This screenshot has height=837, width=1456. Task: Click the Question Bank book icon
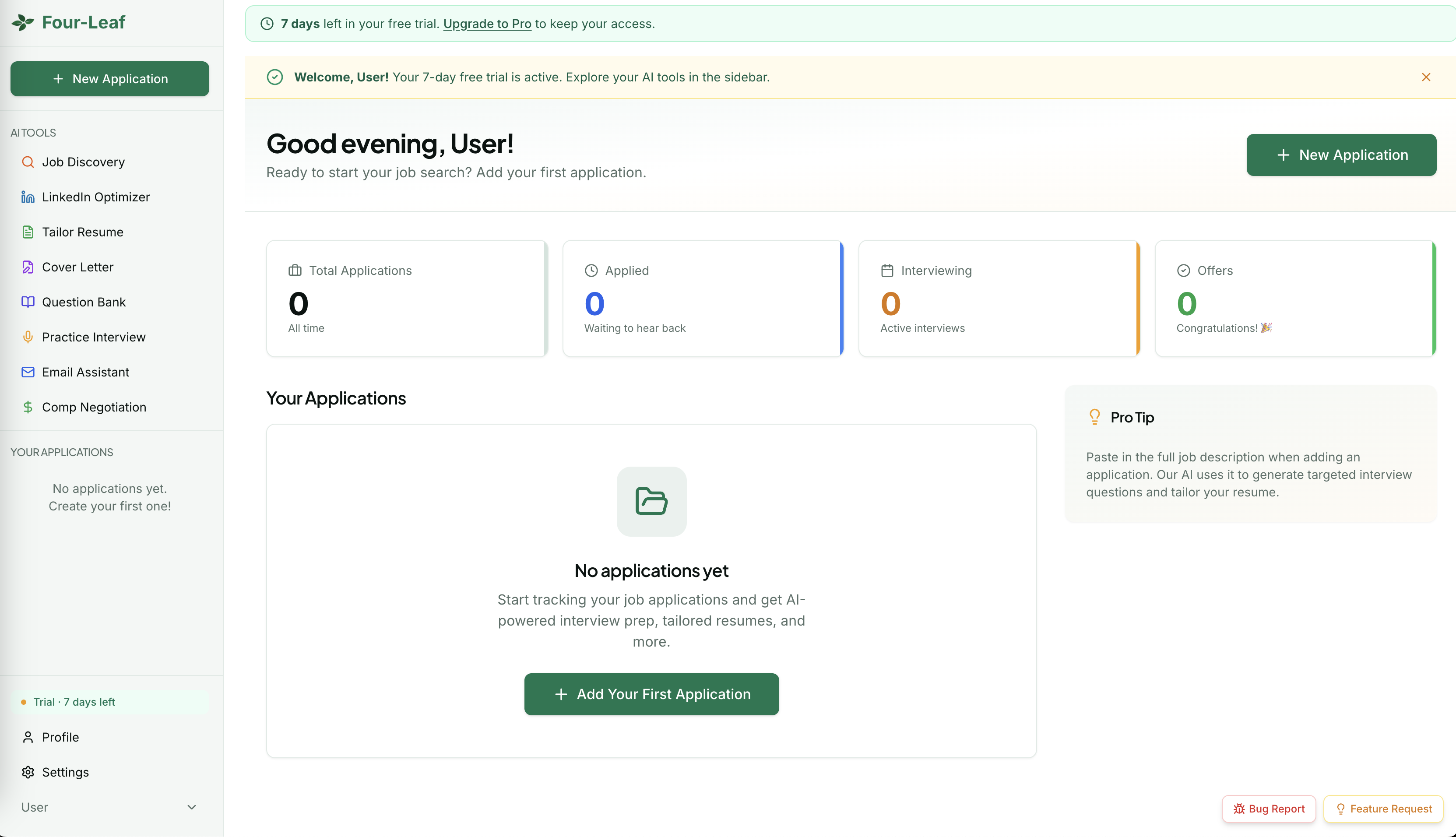28,302
